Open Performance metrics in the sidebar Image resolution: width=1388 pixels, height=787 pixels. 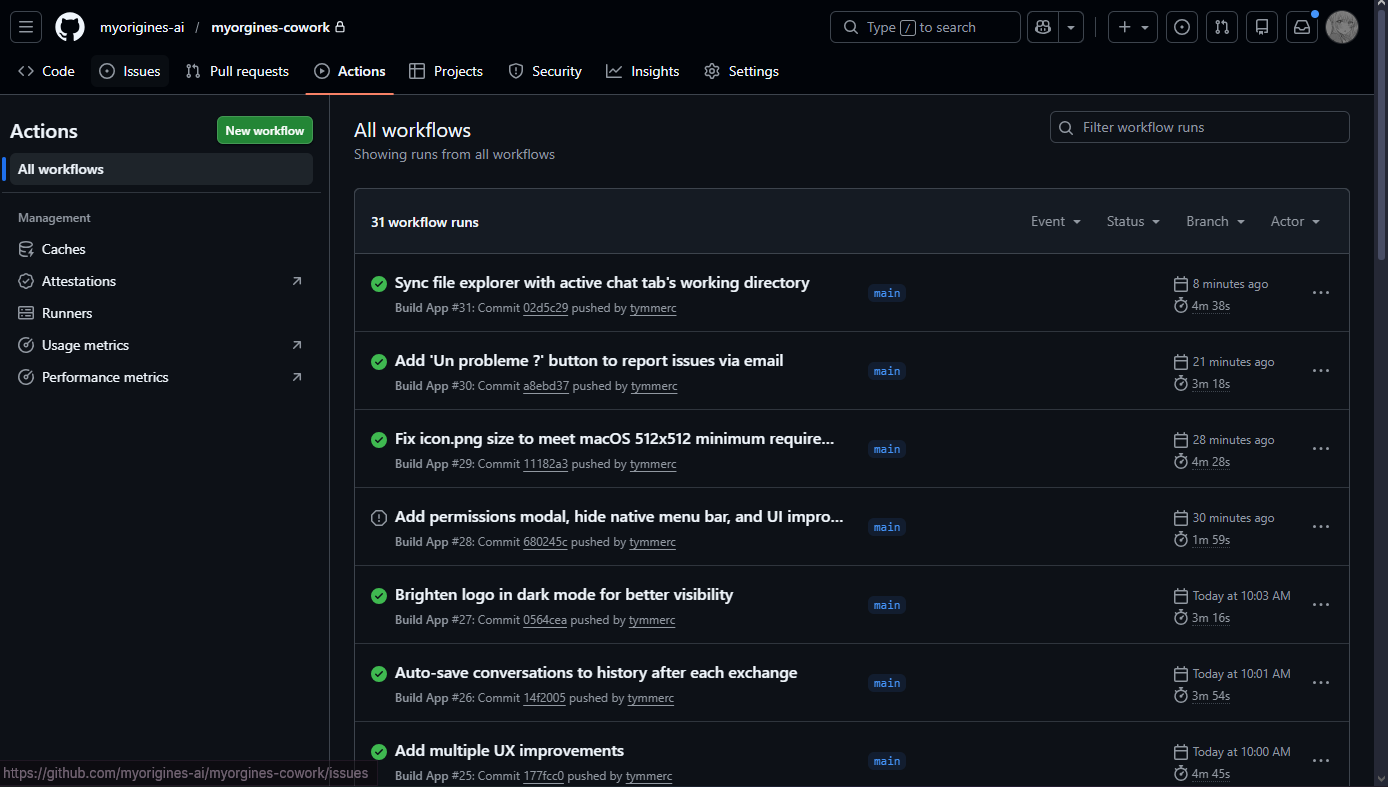161,377
